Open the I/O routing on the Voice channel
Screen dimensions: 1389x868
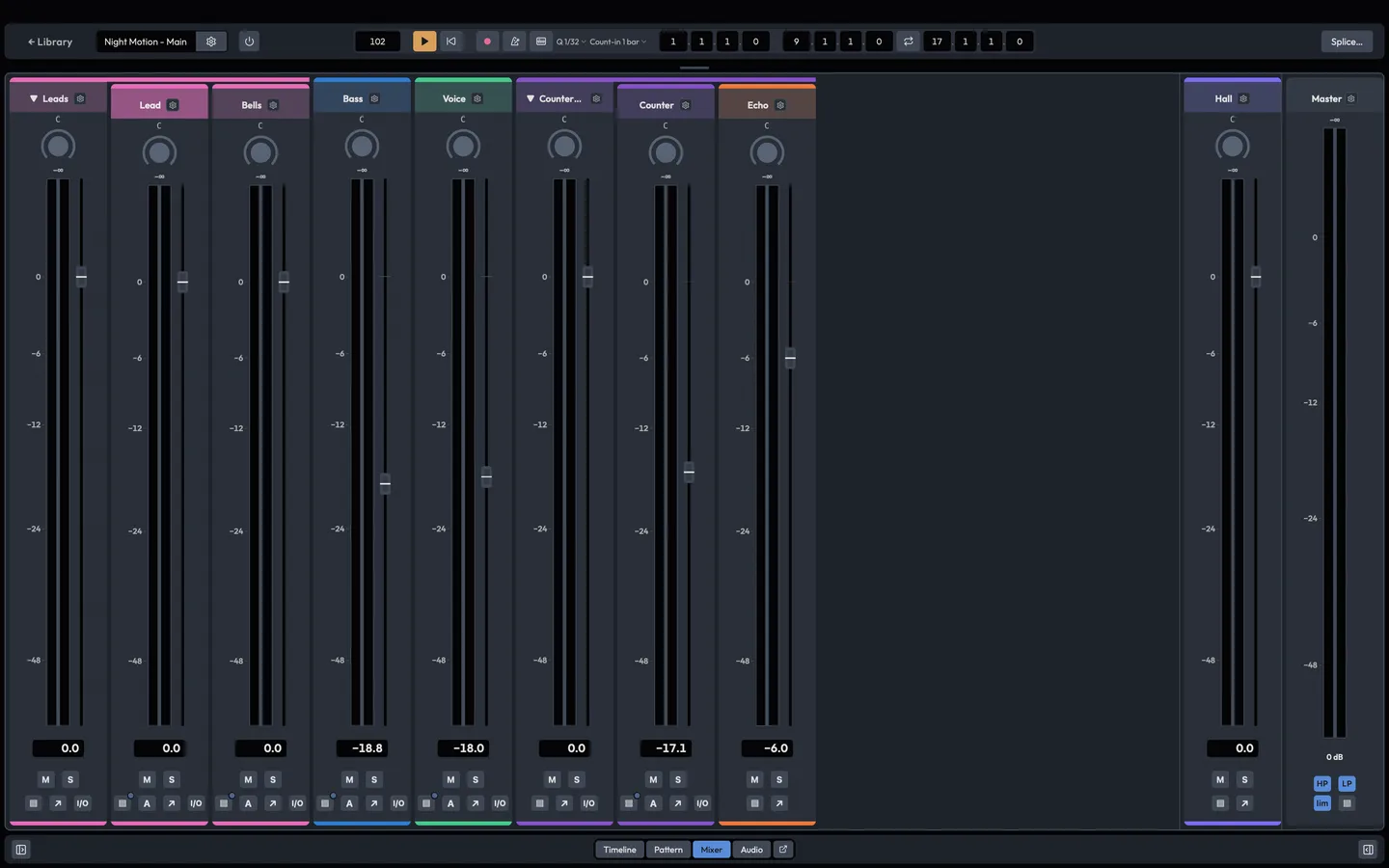pos(500,803)
